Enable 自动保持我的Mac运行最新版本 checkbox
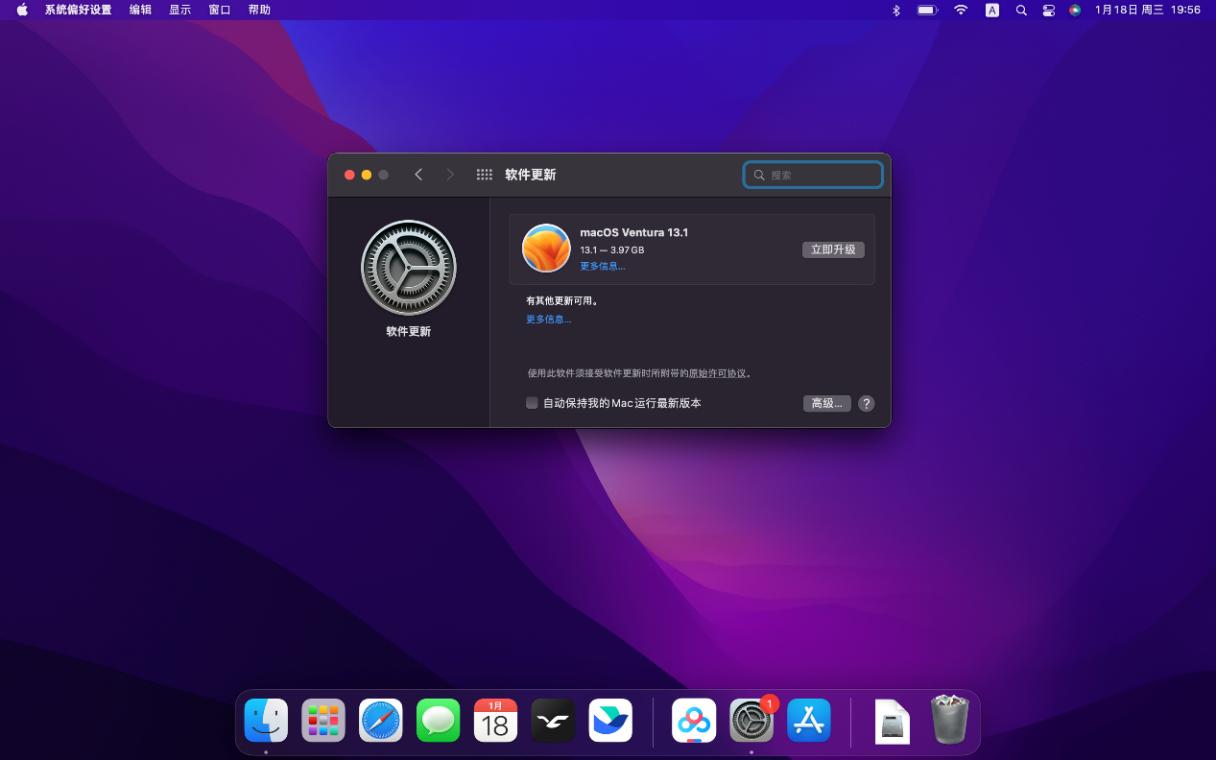Viewport: 1216px width, 760px height. tap(532, 403)
